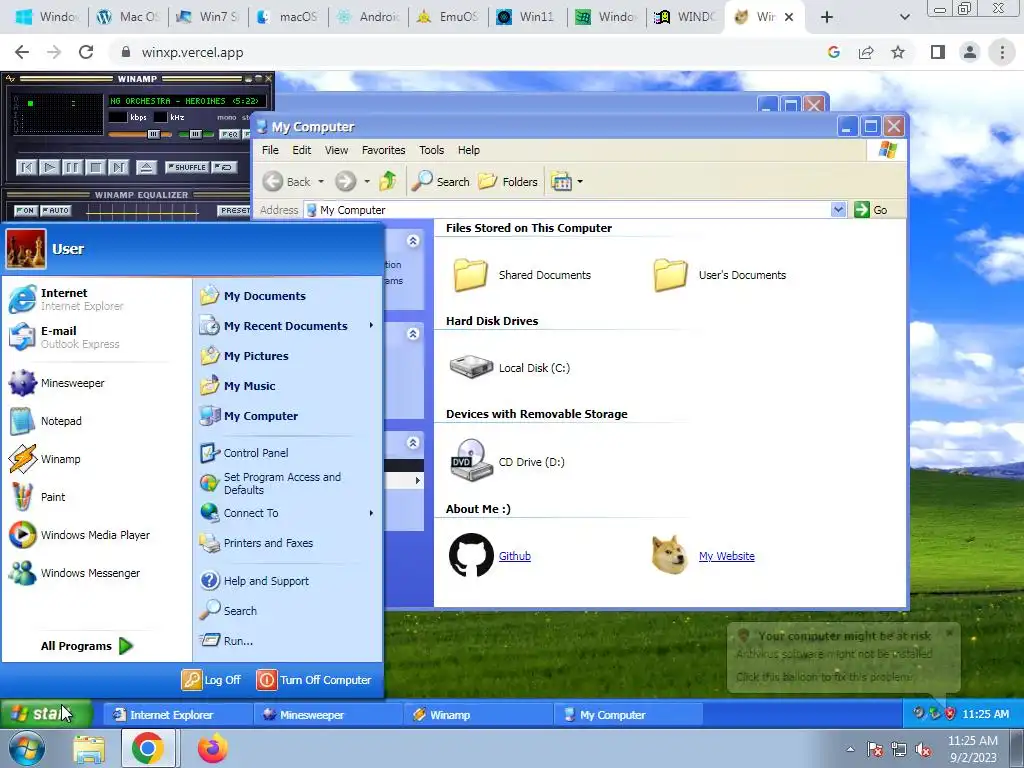Open Winamp main menu icon in title bar
The width and height of the screenshot is (1024, 768).
[x=10, y=79]
